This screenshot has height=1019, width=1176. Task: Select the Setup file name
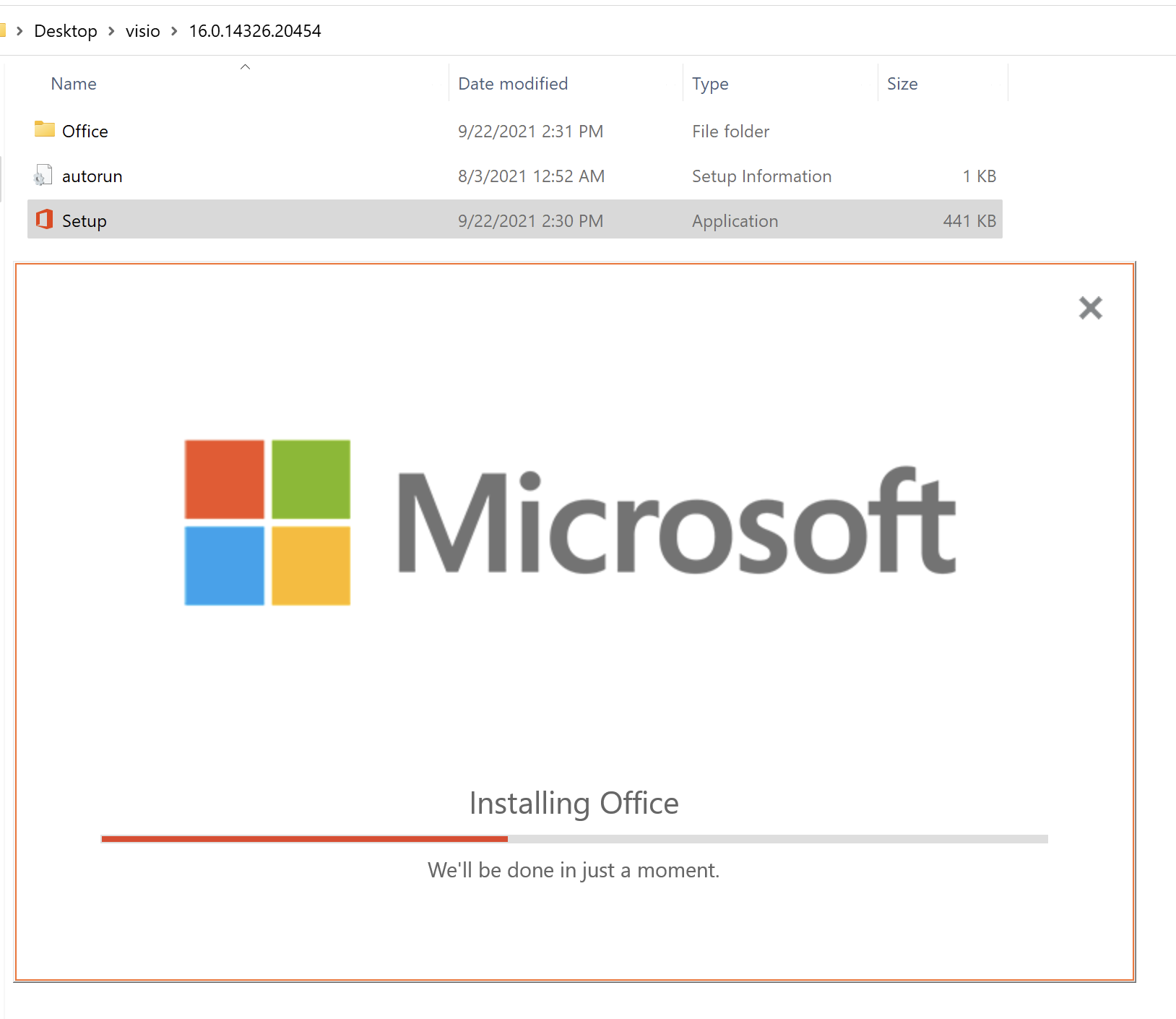85,221
